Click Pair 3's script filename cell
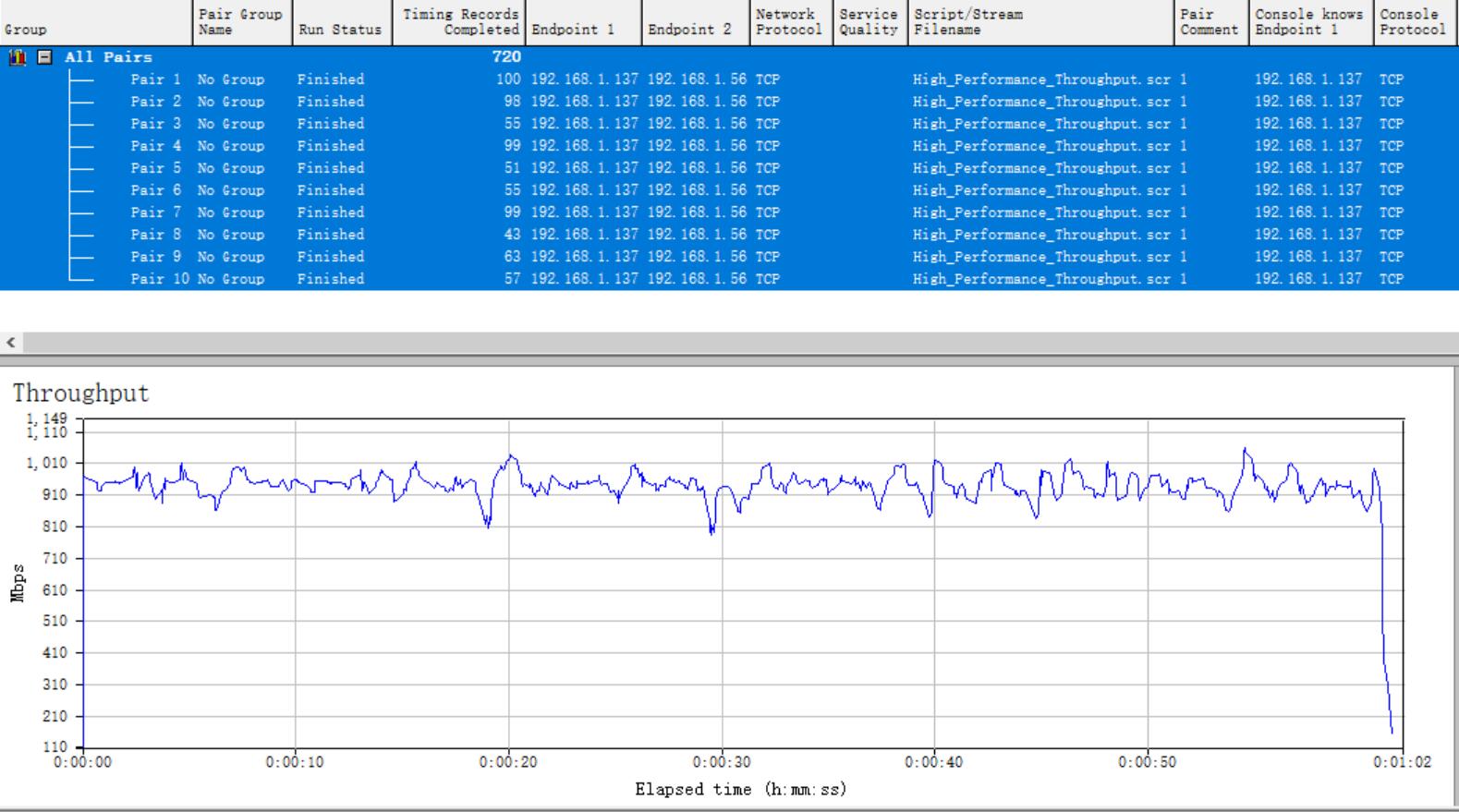This screenshot has width=1459, height=812. [1040, 124]
